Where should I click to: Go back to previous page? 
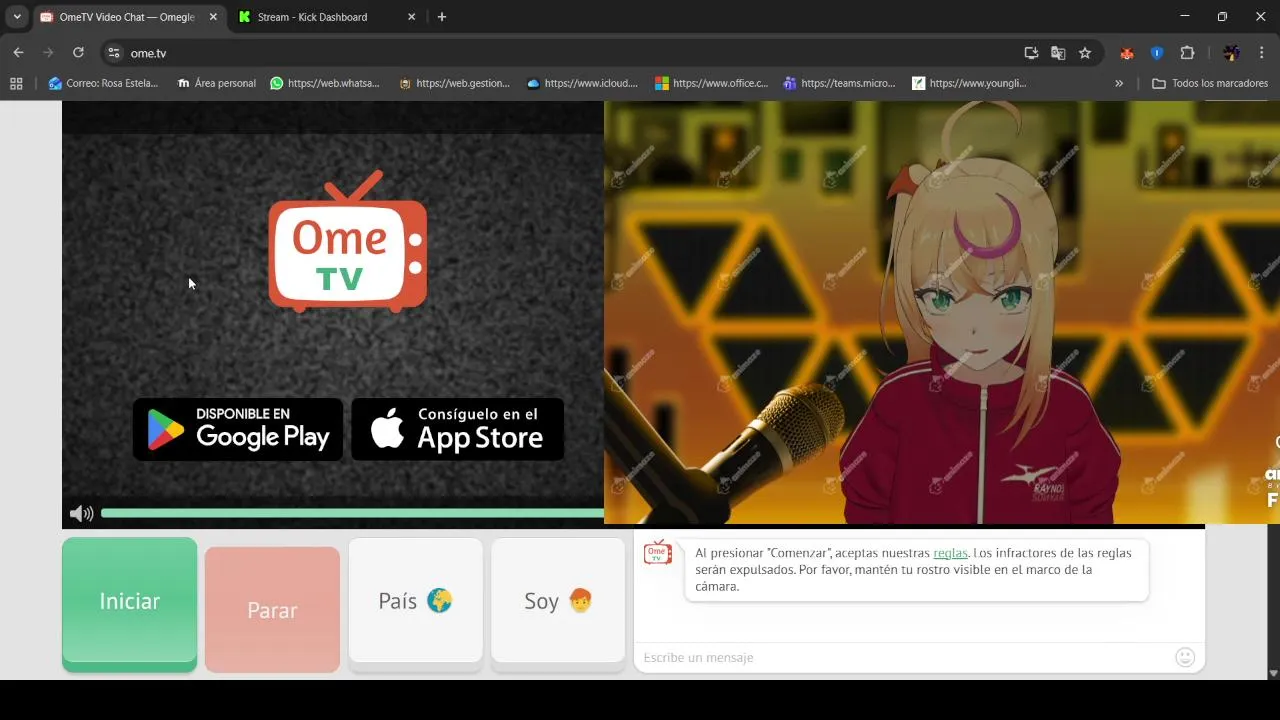[x=18, y=53]
